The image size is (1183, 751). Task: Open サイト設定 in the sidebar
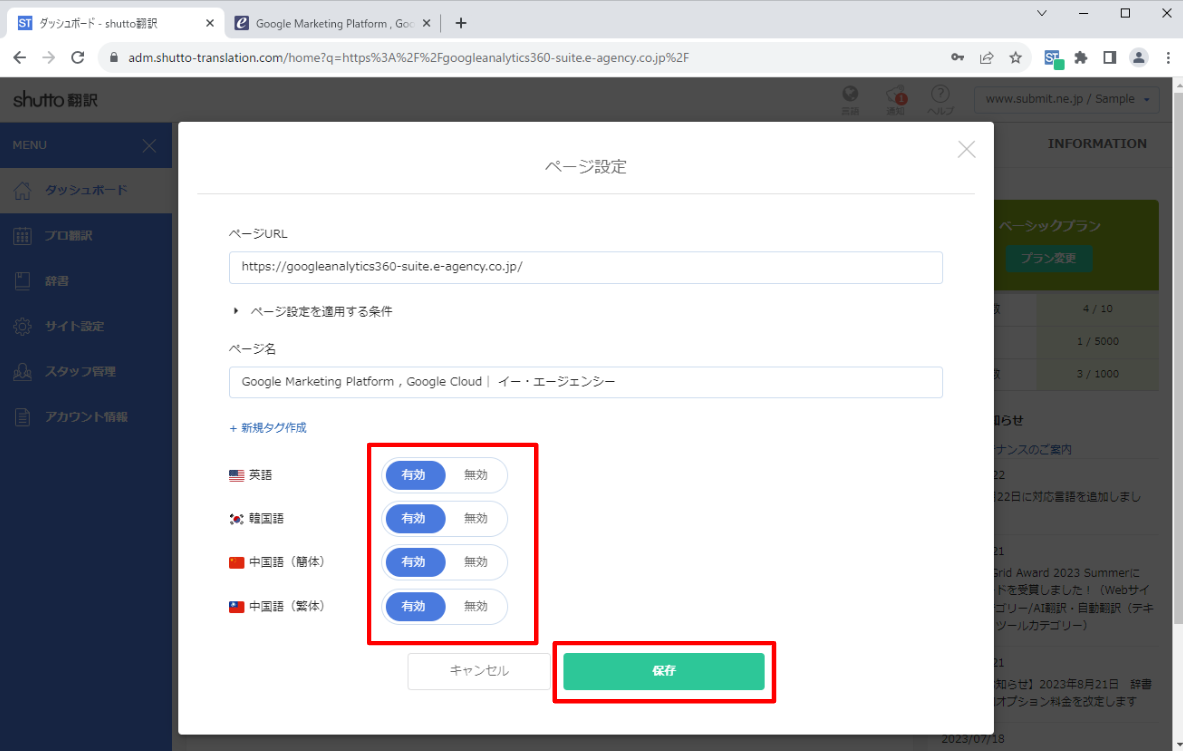point(86,326)
